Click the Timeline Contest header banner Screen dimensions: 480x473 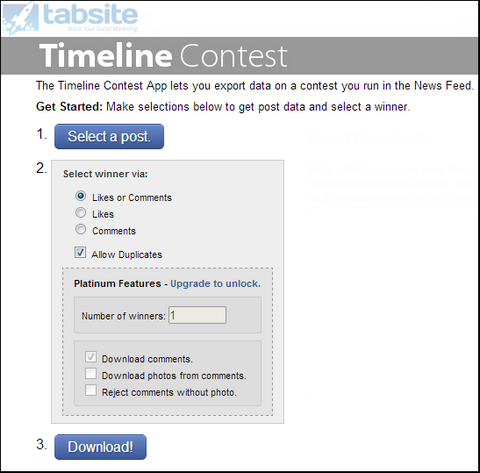[239, 56]
